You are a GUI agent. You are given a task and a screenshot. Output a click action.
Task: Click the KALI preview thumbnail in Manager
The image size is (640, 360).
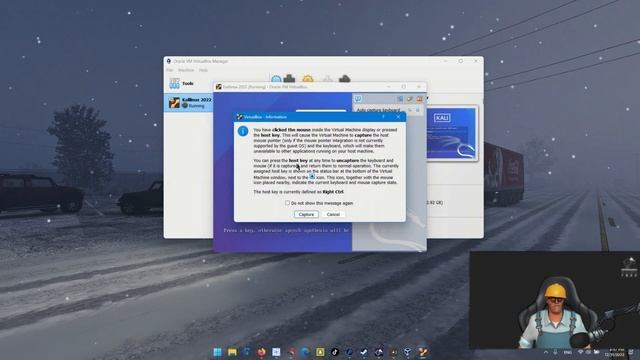click(451, 133)
